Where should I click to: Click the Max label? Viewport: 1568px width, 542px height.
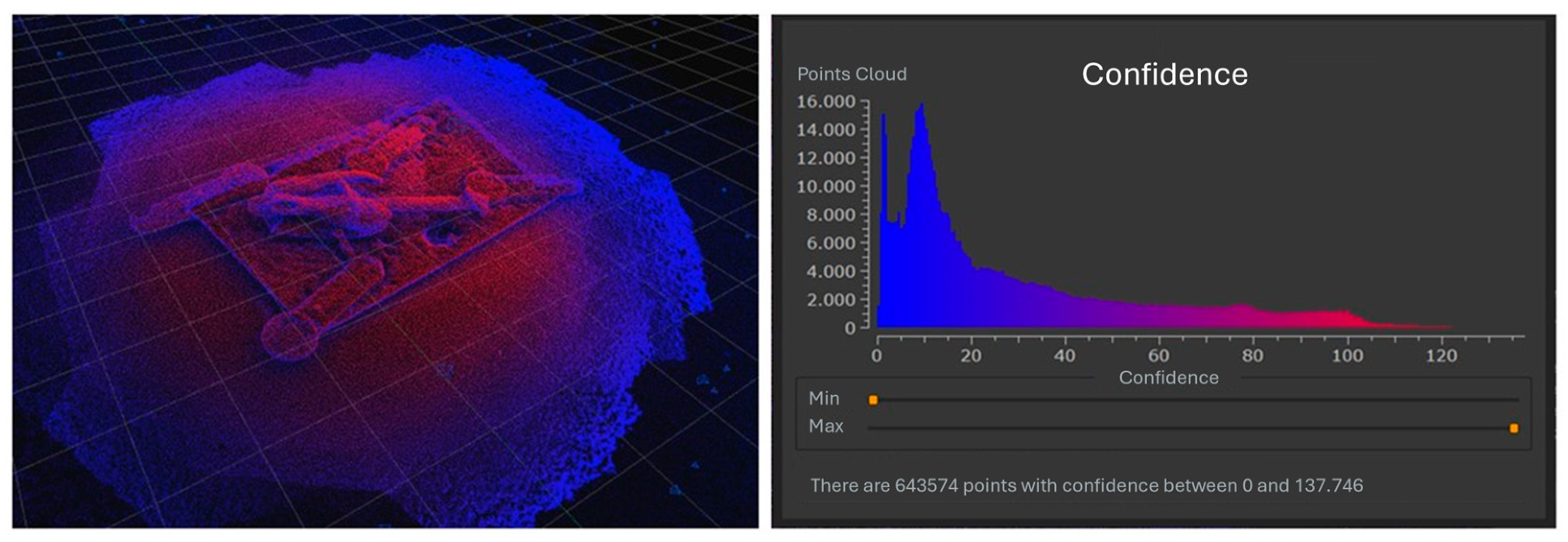pyautogui.click(x=825, y=425)
